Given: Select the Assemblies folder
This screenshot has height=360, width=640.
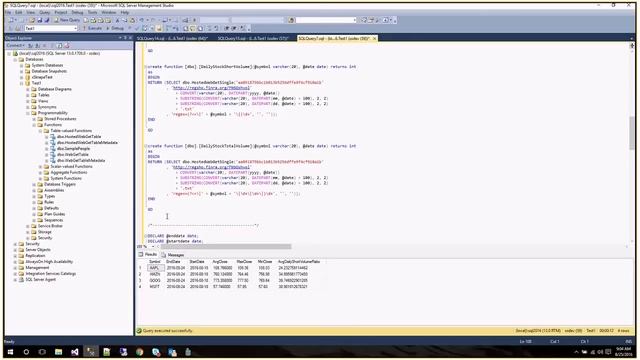Looking at the screenshot, I should 54,190.
